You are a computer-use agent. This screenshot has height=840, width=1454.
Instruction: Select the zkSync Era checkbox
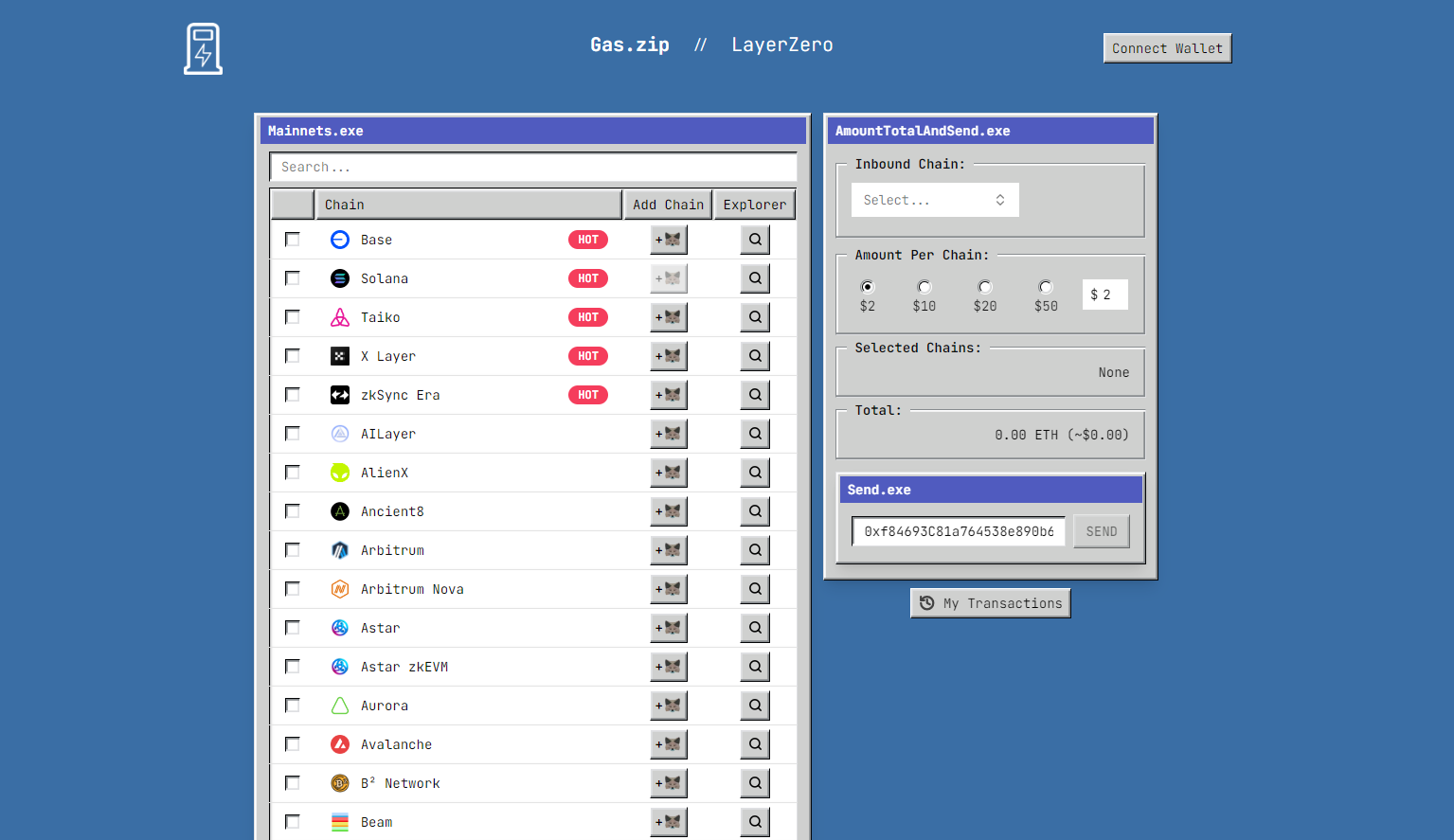coord(293,395)
